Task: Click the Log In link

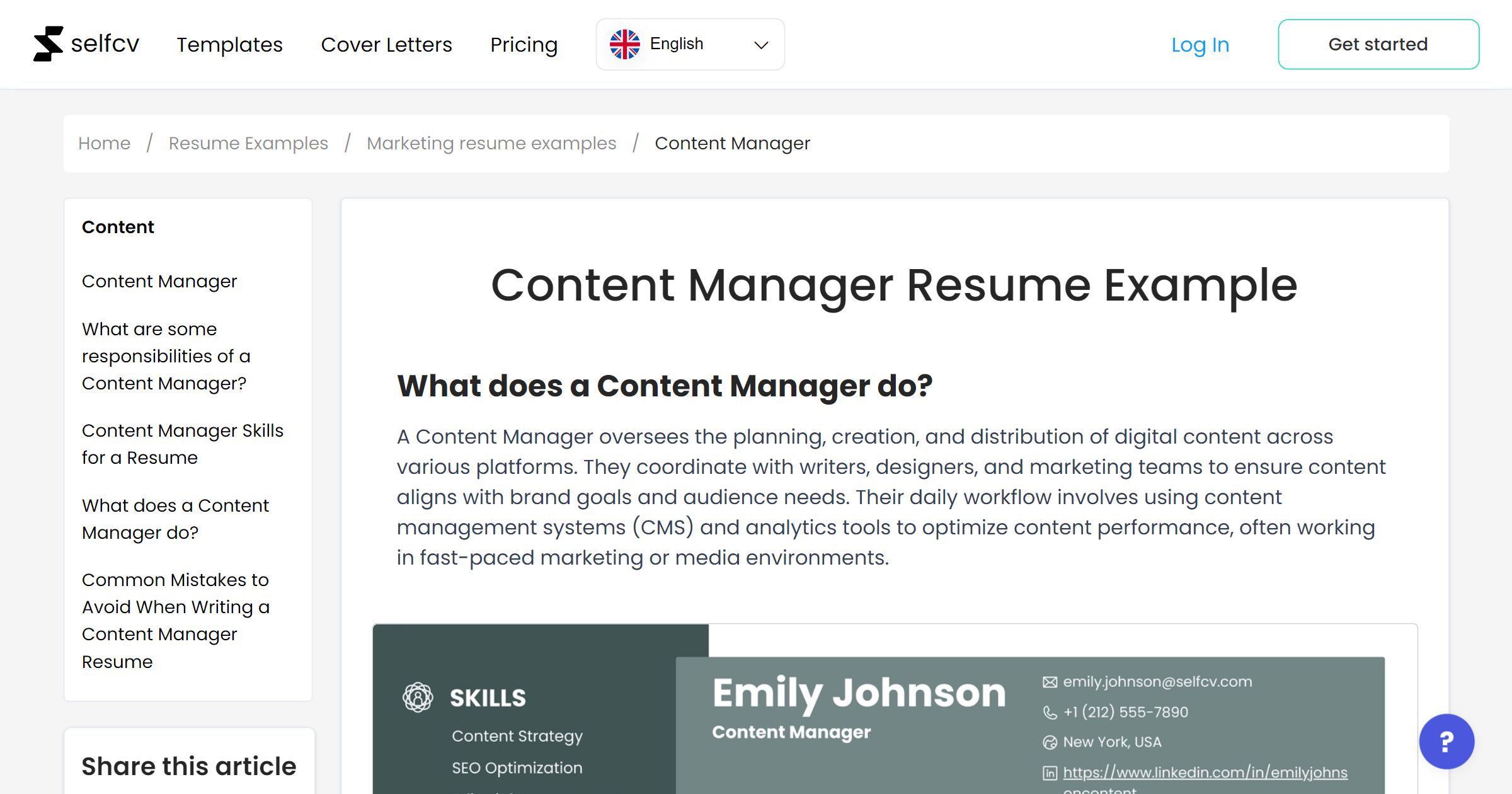Action: click(1200, 44)
